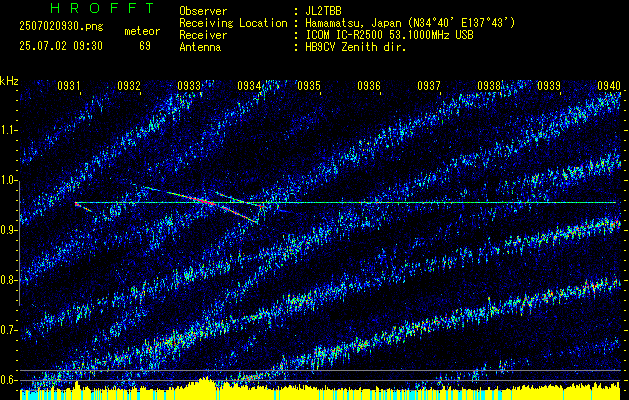The width and height of the screenshot is (629, 400).
Task: Click the Observer label
Action: tap(203, 11)
